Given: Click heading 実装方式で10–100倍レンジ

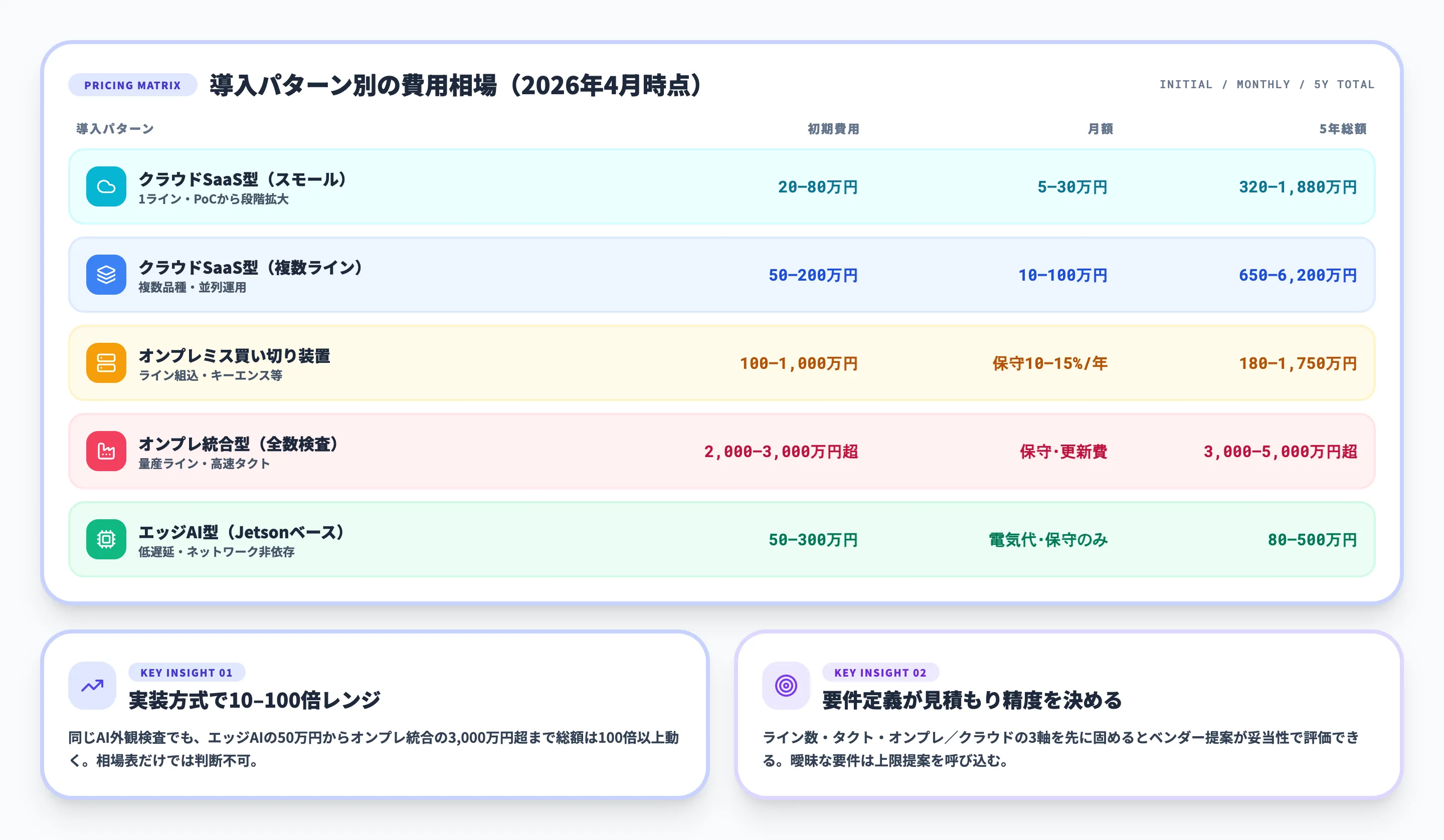Looking at the screenshot, I should click(254, 700).
